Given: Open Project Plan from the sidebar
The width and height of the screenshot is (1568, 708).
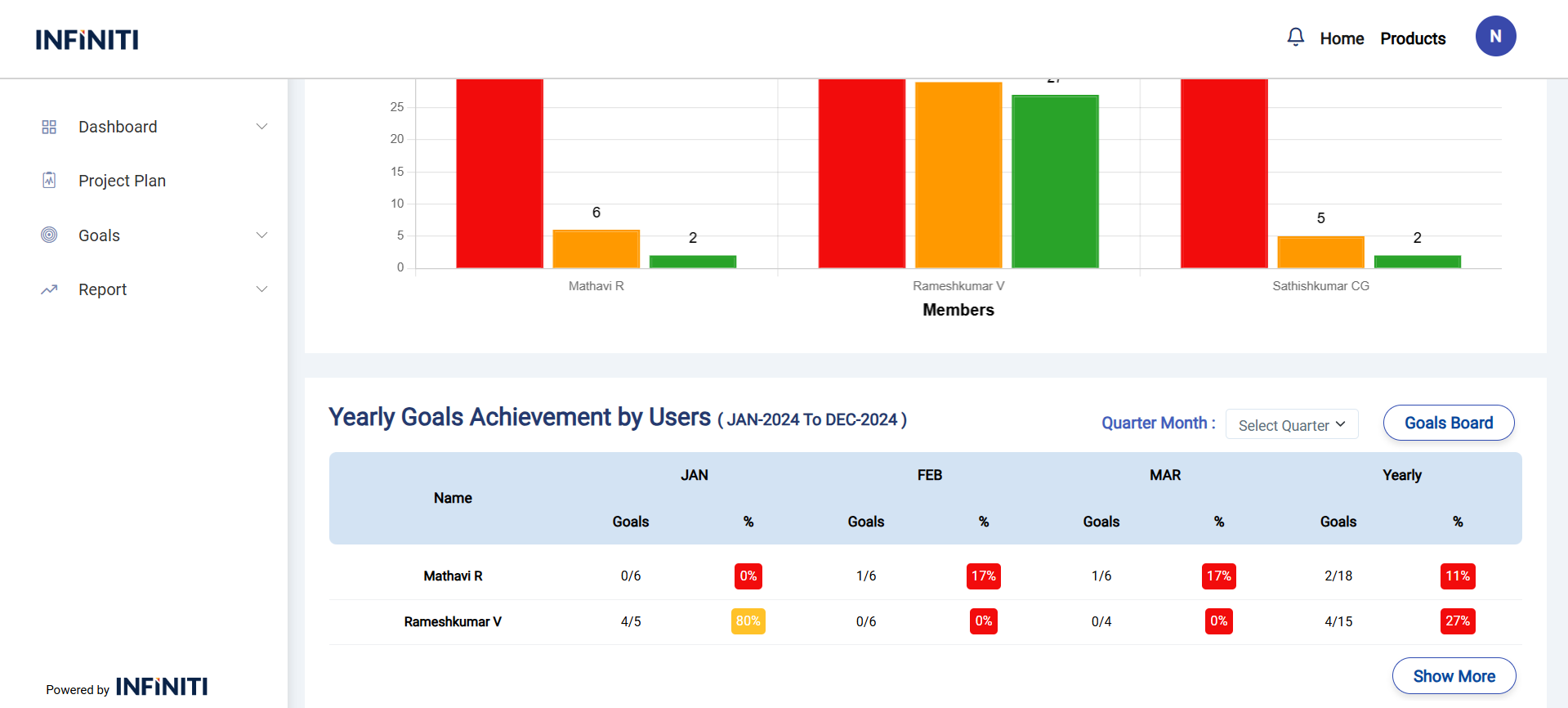Looking at the screenshot, I should pos(122,181).
